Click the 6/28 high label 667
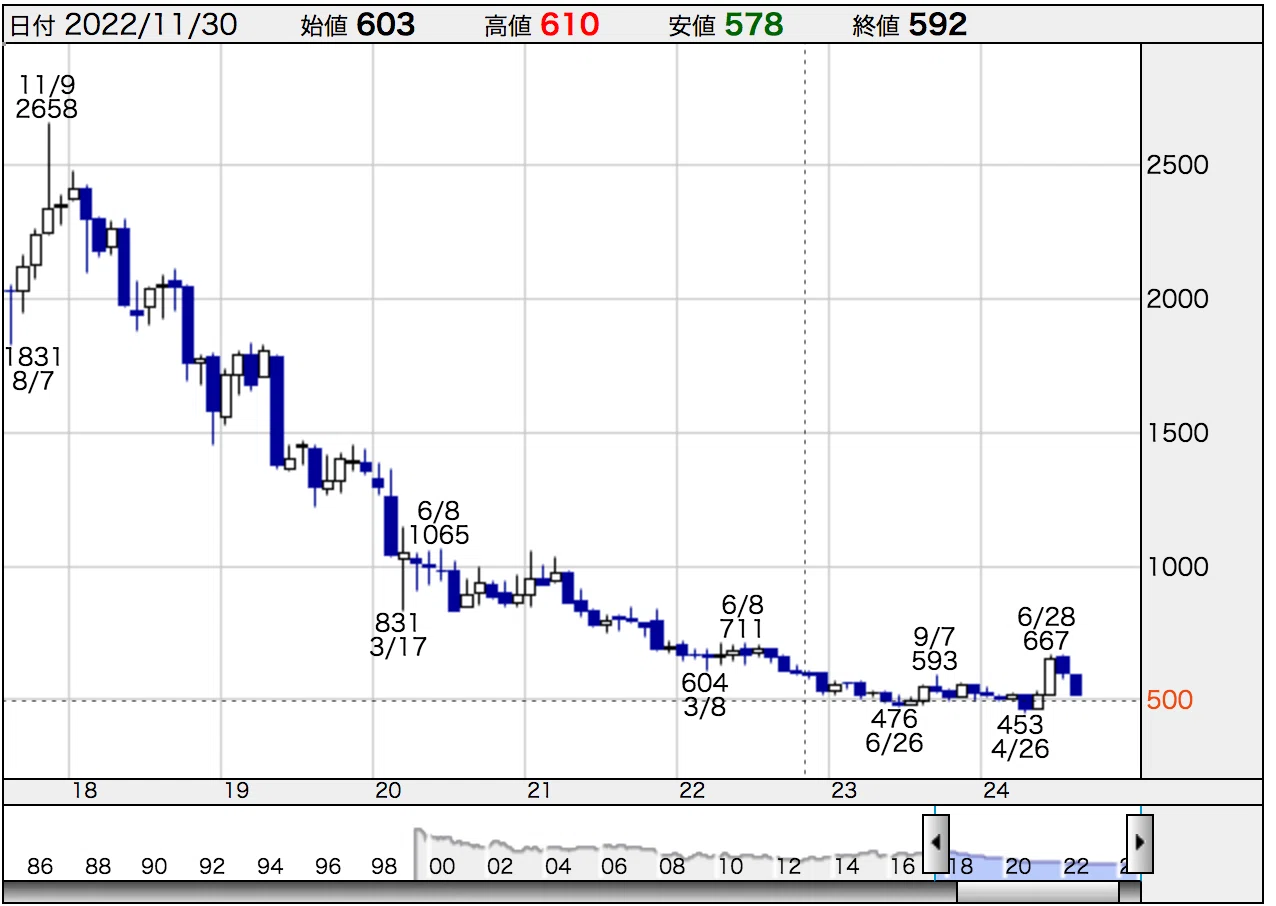The height and width of the screenshot is (906, 1276). [x=1046, y=641]
